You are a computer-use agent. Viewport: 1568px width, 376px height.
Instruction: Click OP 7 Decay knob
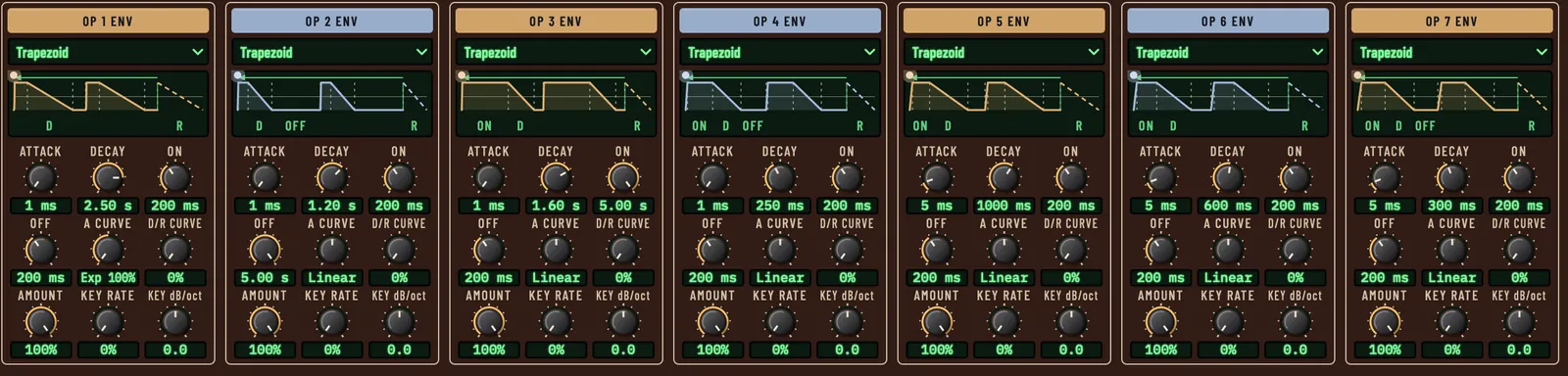point(1452,178)
